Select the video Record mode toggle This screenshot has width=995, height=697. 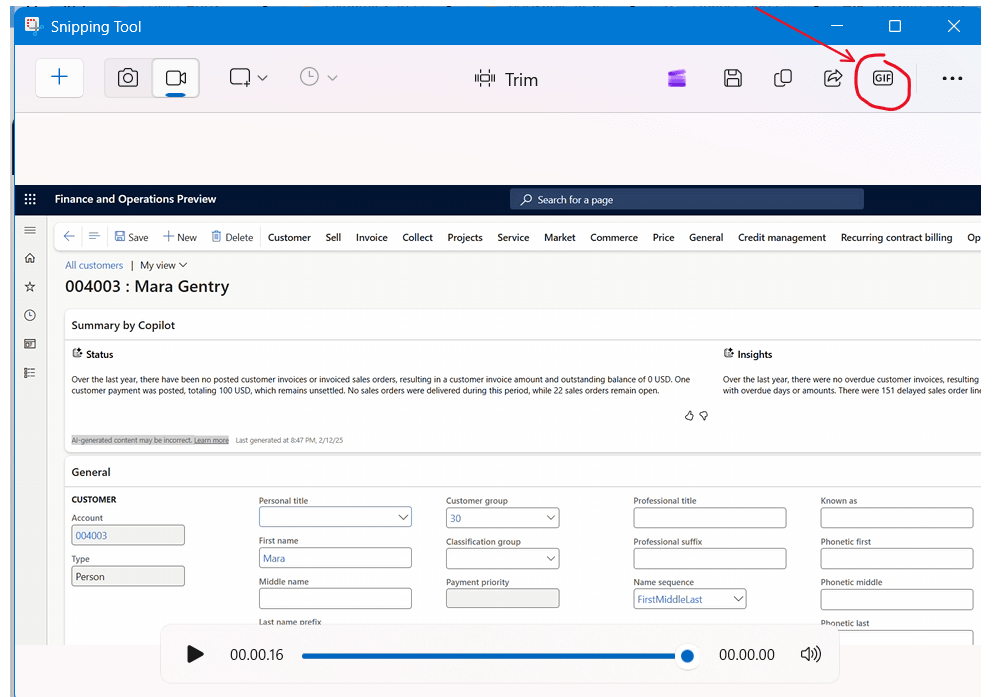click(176, 78)
